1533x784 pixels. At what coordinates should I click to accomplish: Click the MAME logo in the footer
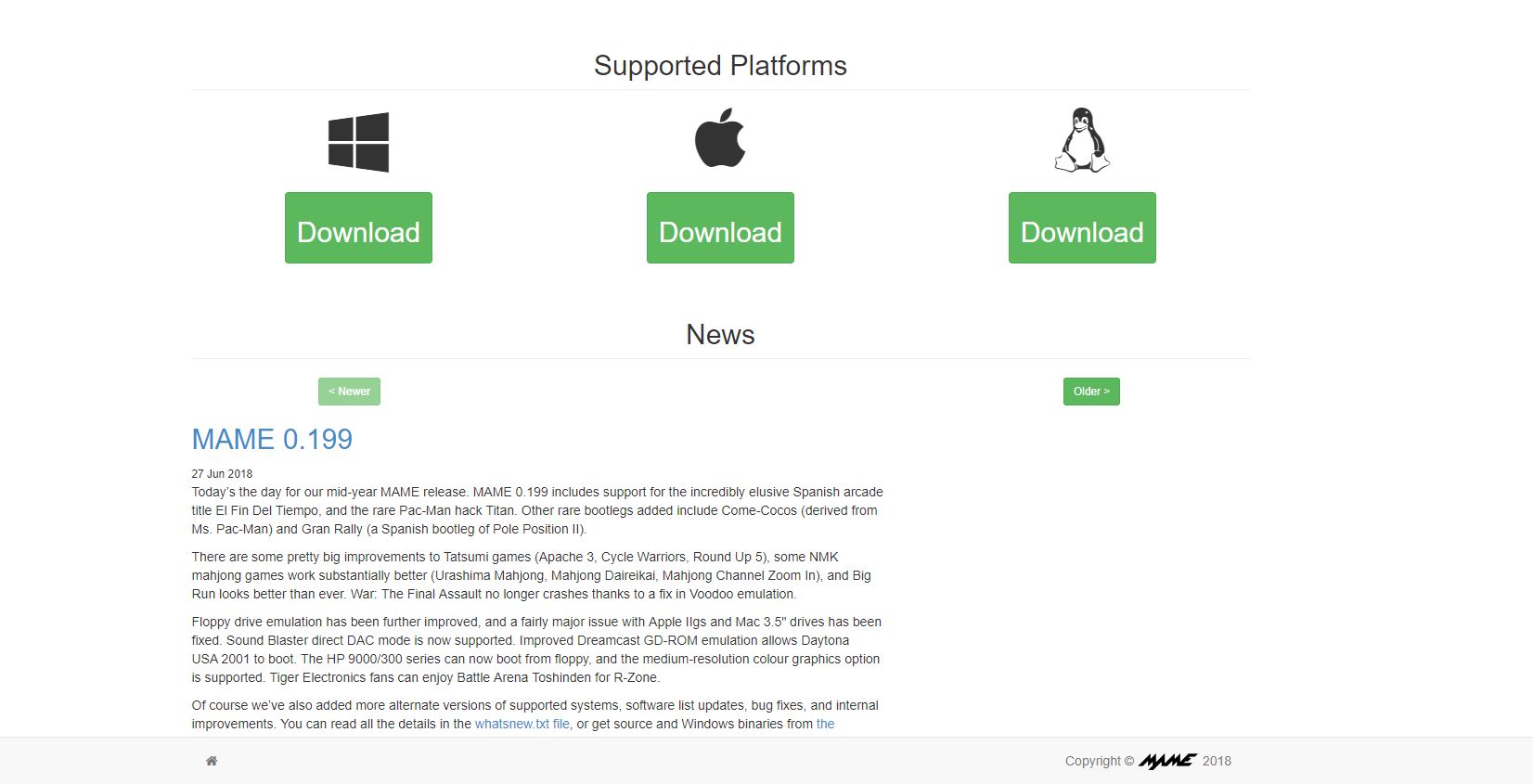(x=1167, y=761)
